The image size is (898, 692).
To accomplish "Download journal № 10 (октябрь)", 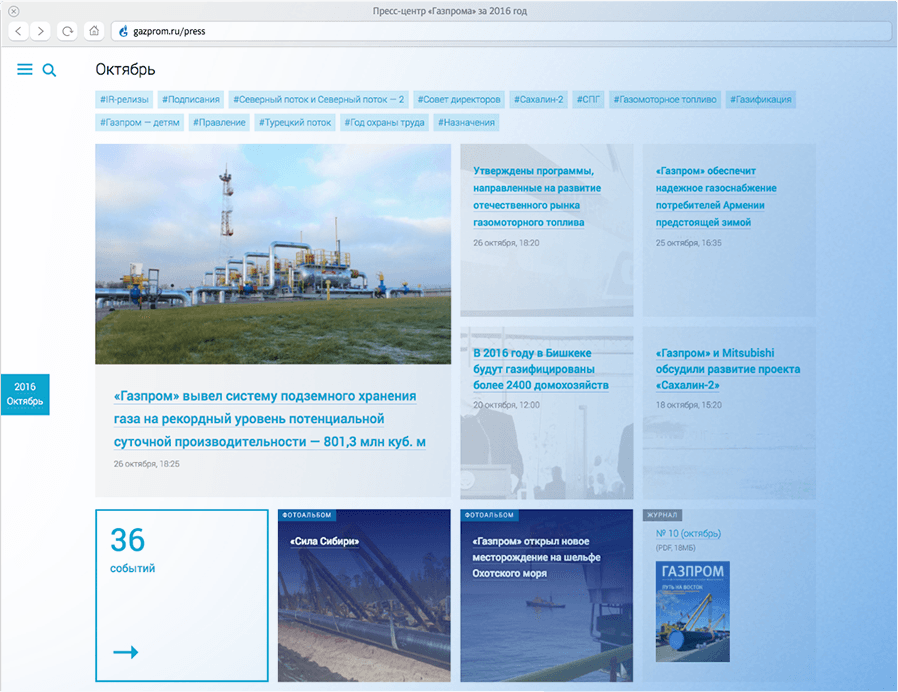I will pos(687,533).
